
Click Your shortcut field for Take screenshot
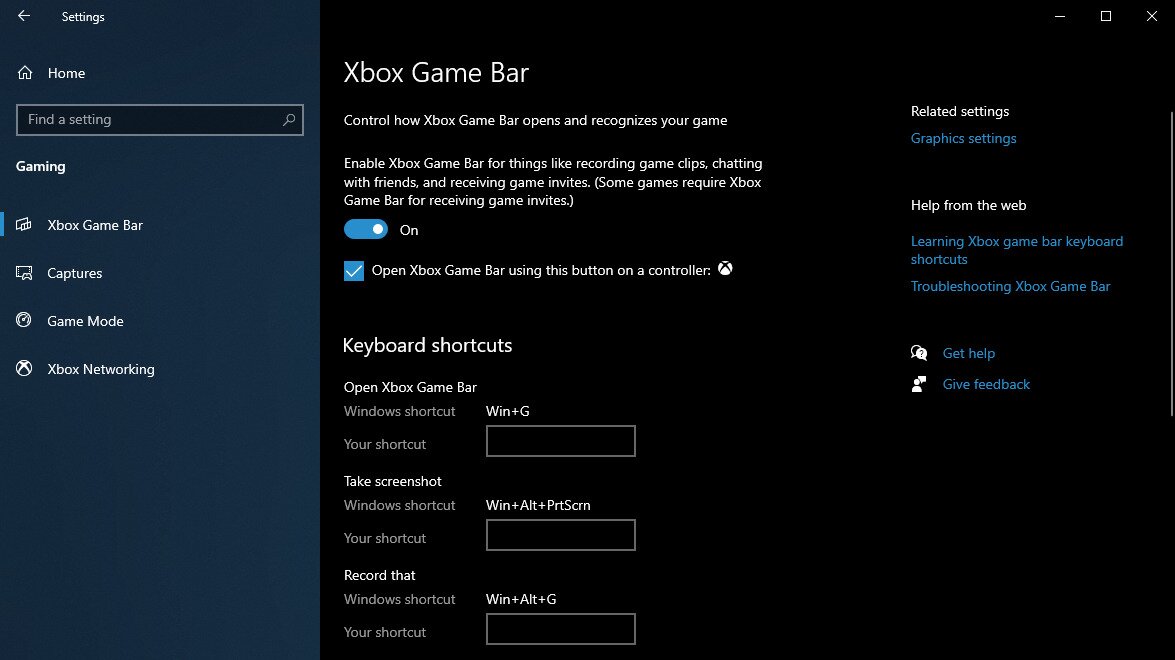pos(561,535)
